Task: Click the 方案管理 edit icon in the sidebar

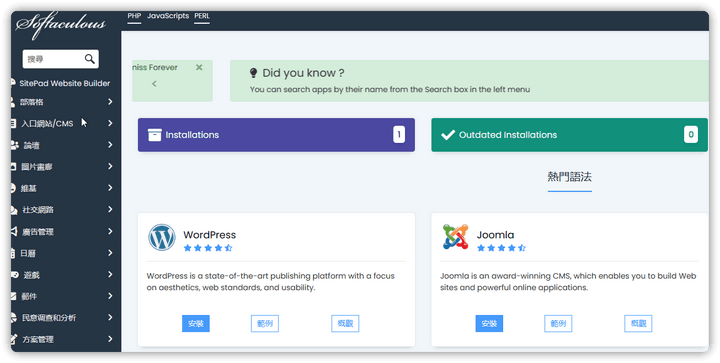Action: [x=14, y=340]
